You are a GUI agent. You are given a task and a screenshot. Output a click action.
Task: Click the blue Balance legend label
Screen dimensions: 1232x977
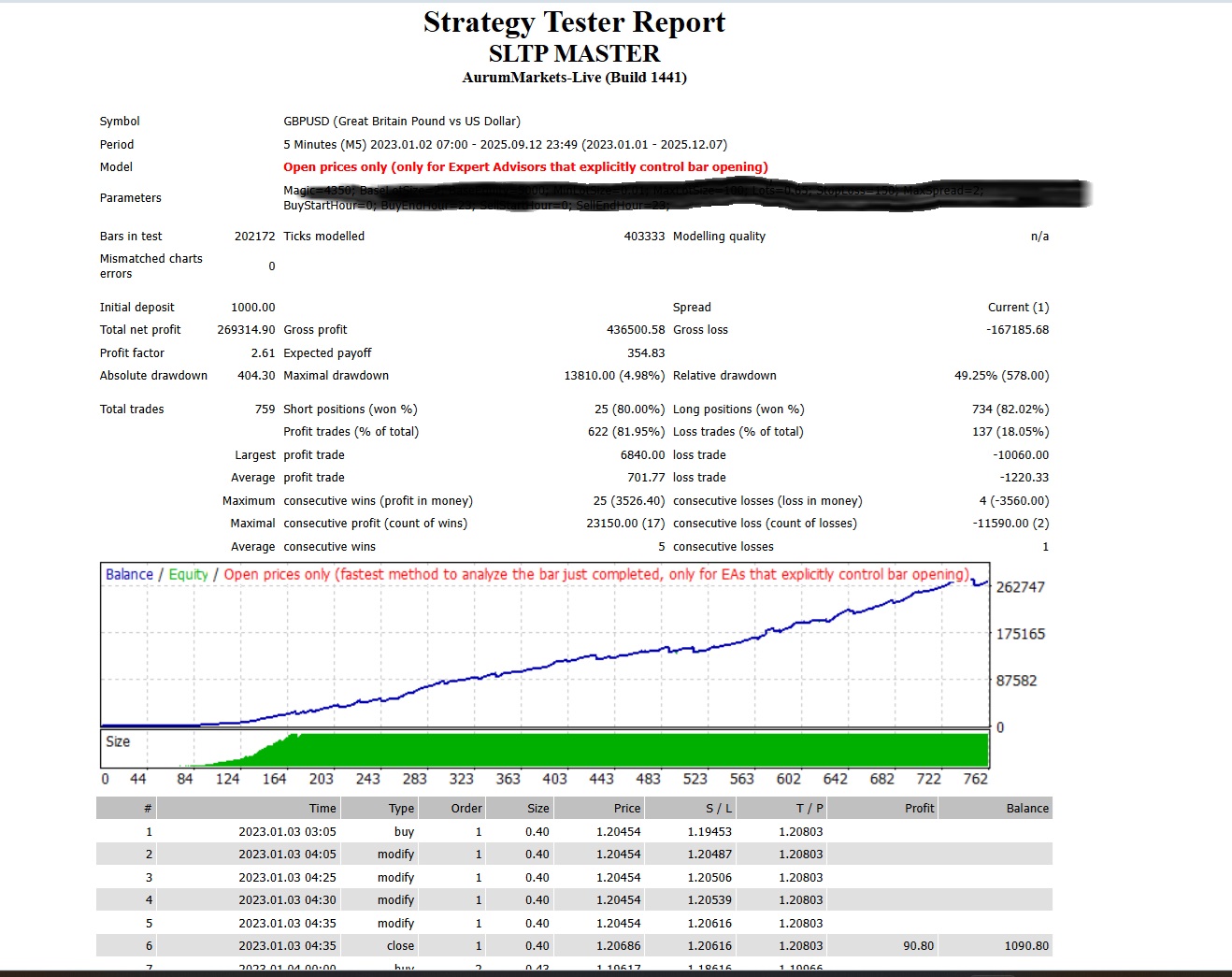129,574
